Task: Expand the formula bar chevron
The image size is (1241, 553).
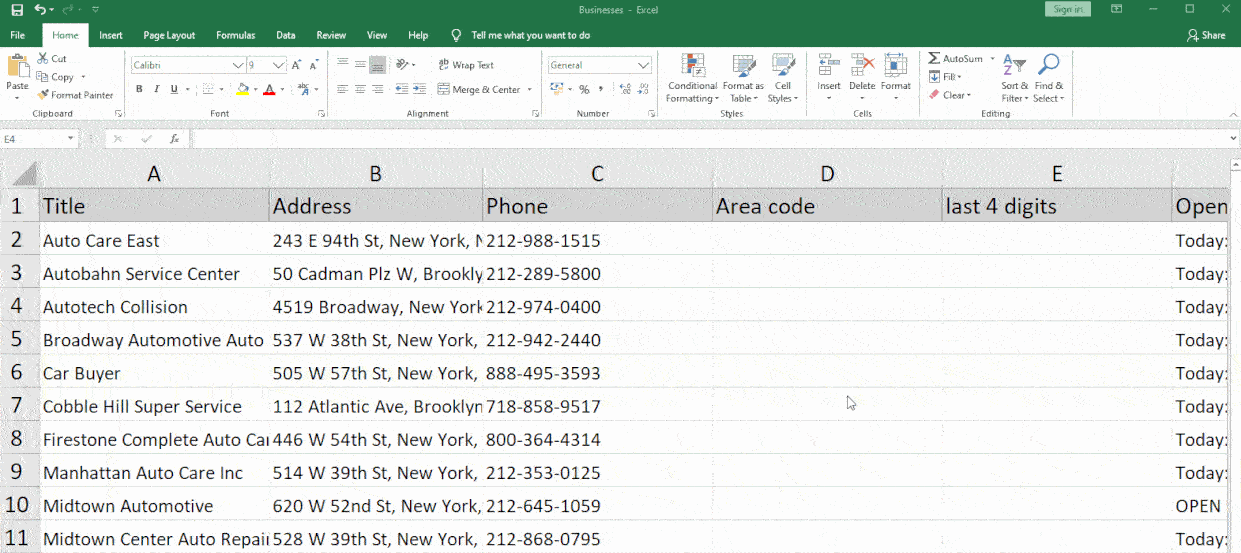Action: [x=1232, y=139]
